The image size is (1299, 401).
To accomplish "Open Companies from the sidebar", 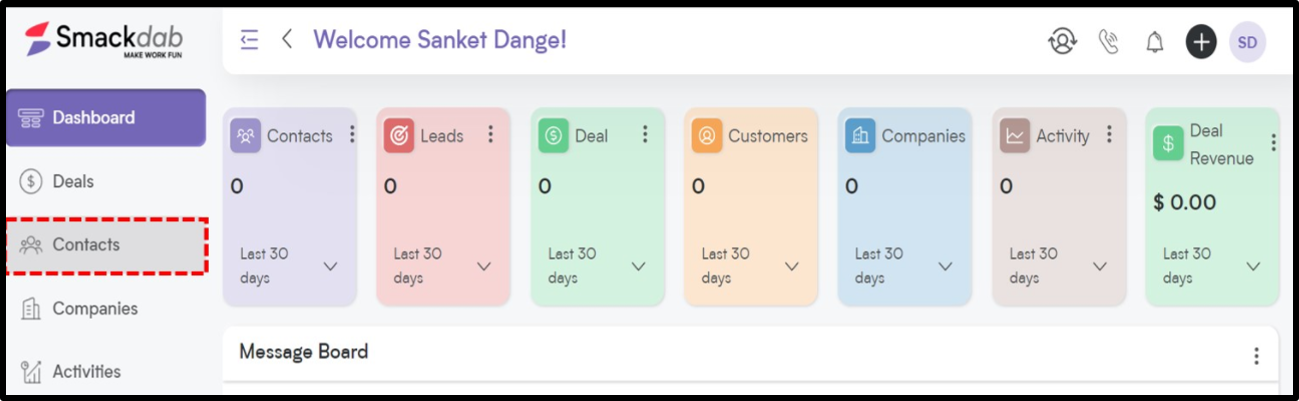I will (x=94, y=309).
